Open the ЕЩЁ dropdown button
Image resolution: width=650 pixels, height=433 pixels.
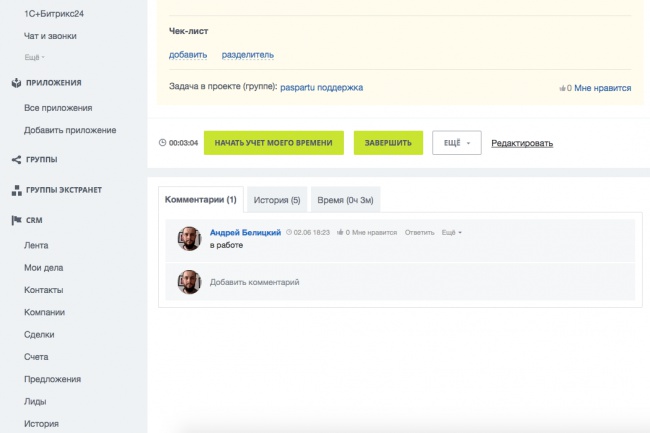[x=457, y=143]
